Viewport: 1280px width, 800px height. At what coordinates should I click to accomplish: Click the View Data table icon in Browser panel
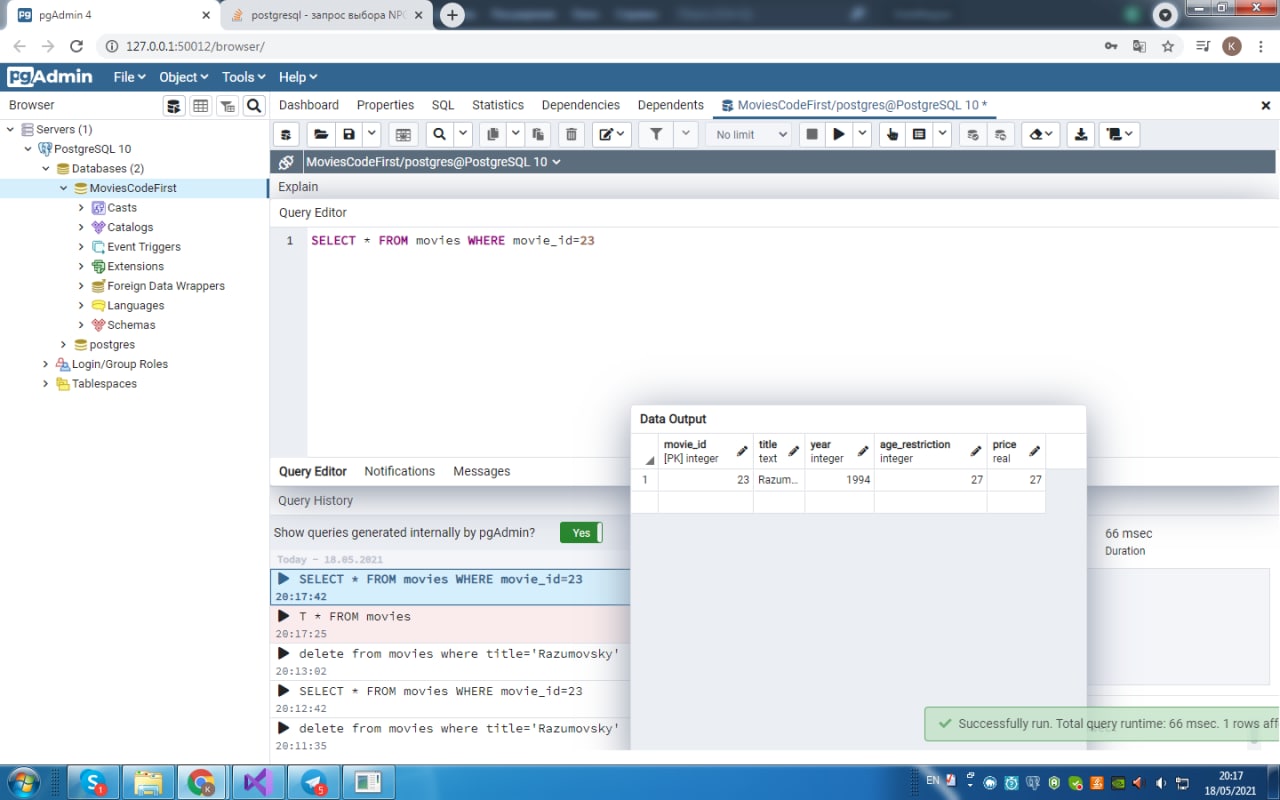(x=201, y=106)
